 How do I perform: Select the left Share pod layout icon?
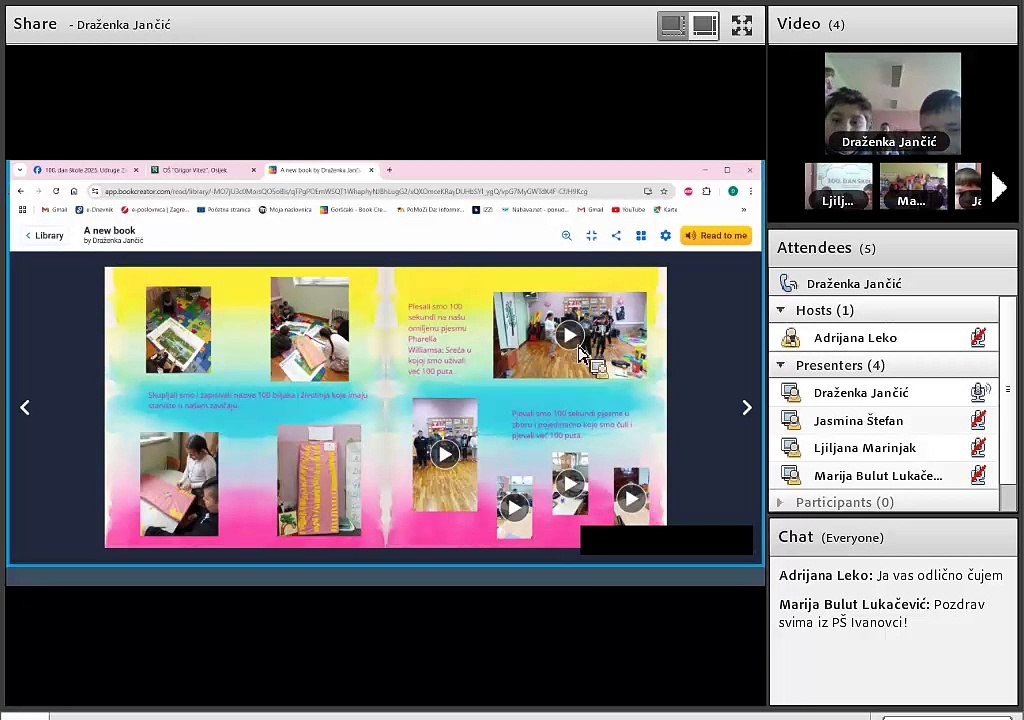(673, 25)
